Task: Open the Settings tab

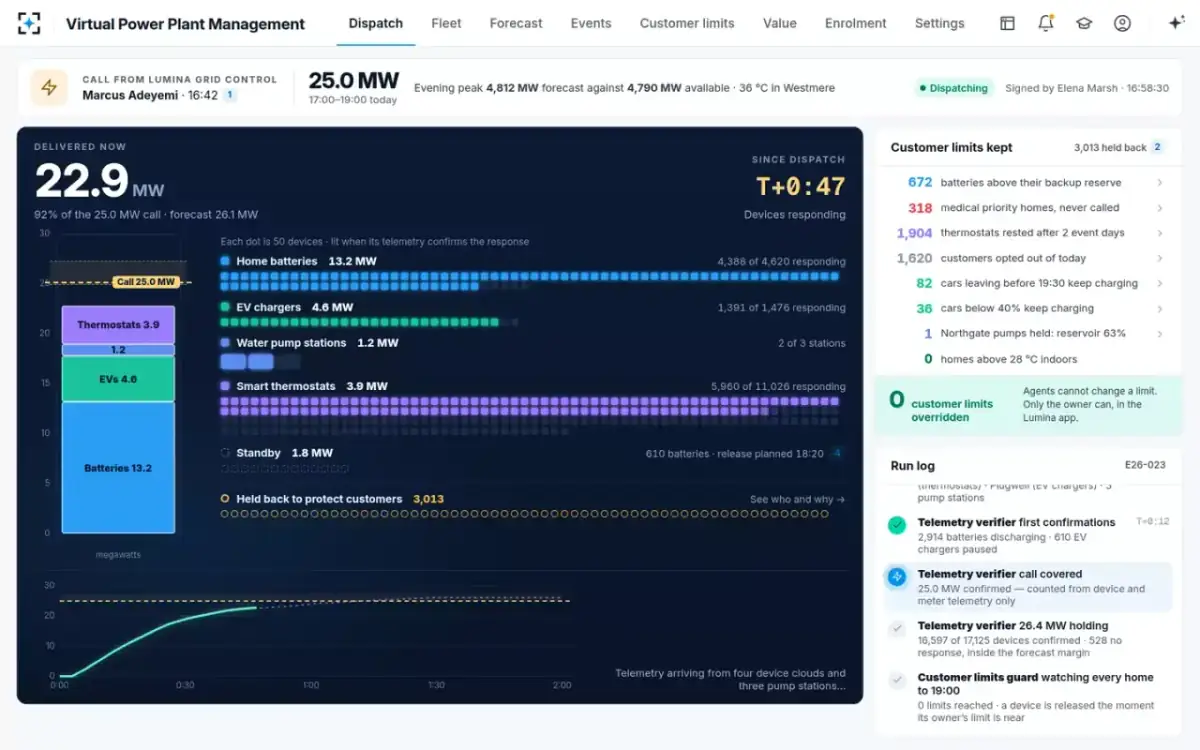Action: pos(940,23)
